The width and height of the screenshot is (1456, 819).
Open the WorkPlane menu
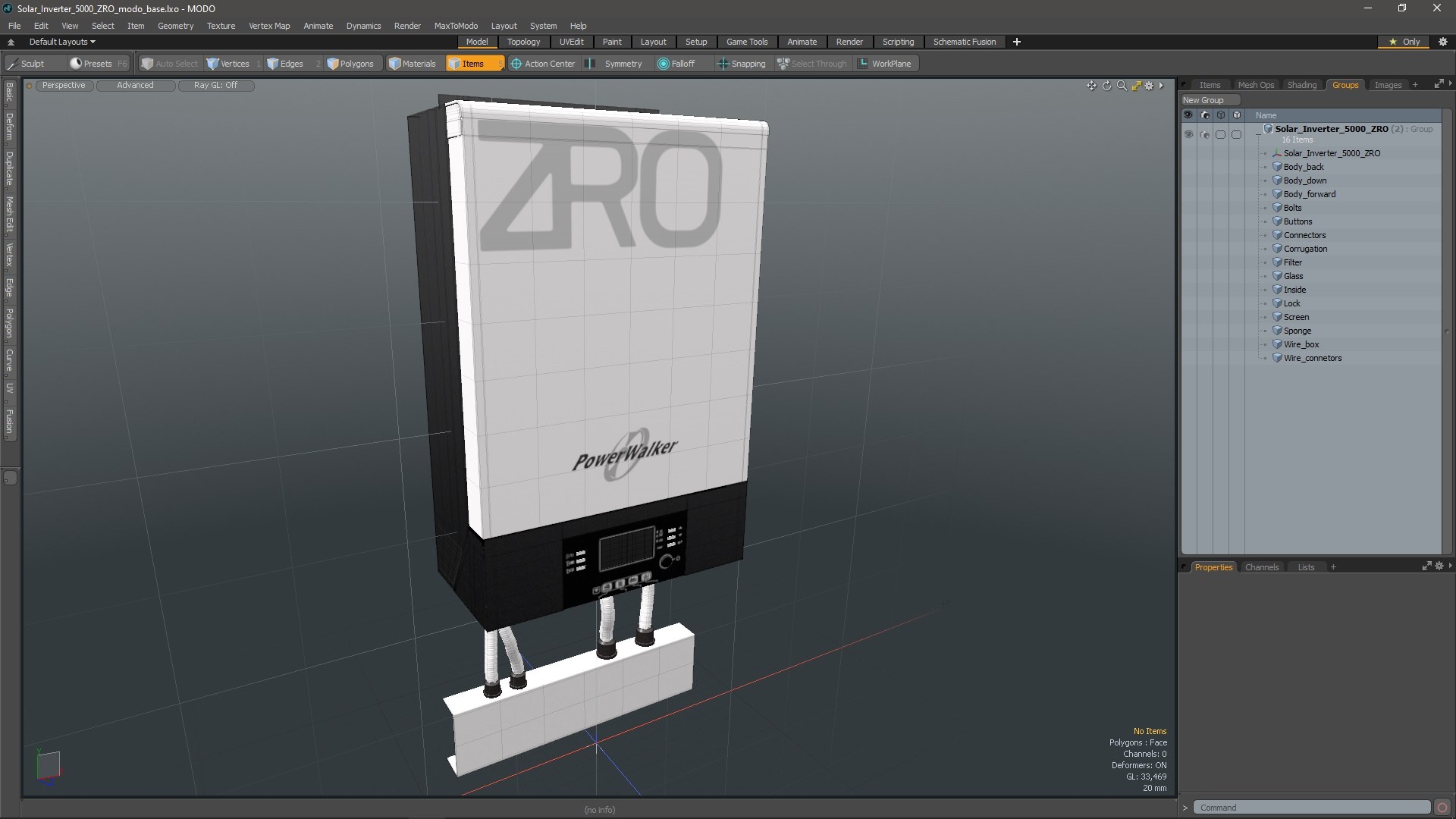(x=885, y=64)
